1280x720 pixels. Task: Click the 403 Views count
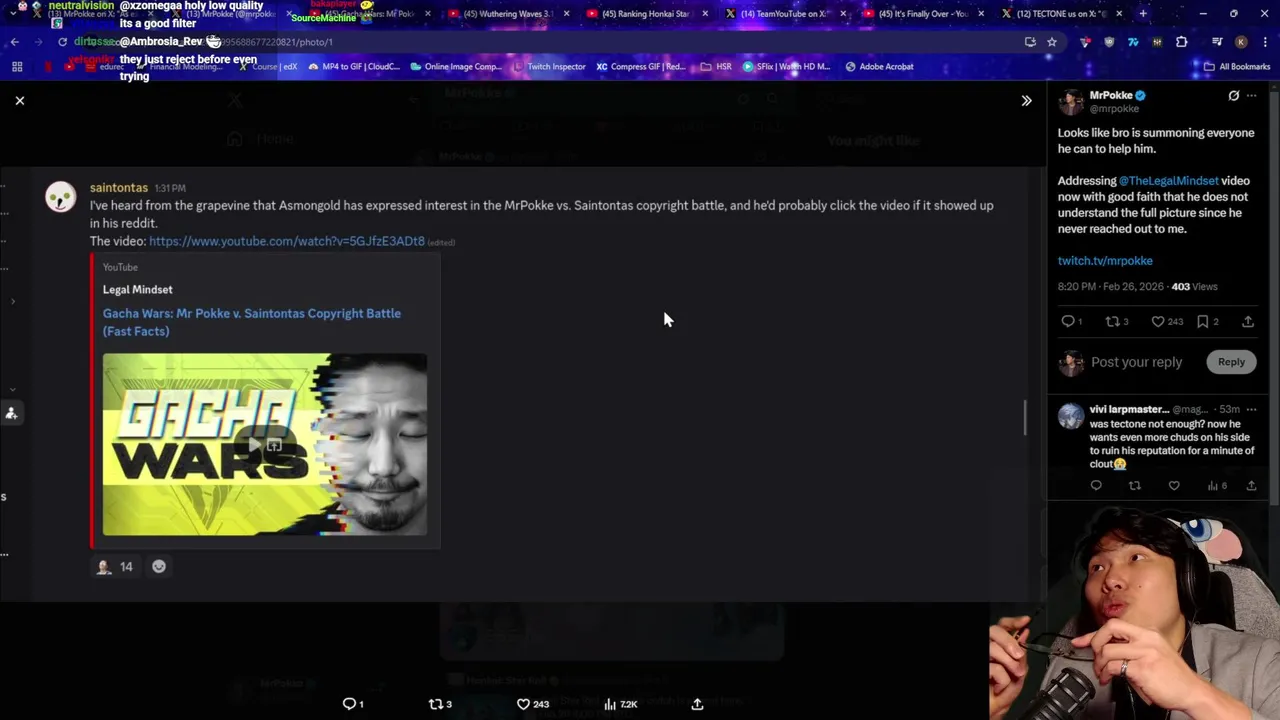pyautogui.click(x=1195, y=287)
